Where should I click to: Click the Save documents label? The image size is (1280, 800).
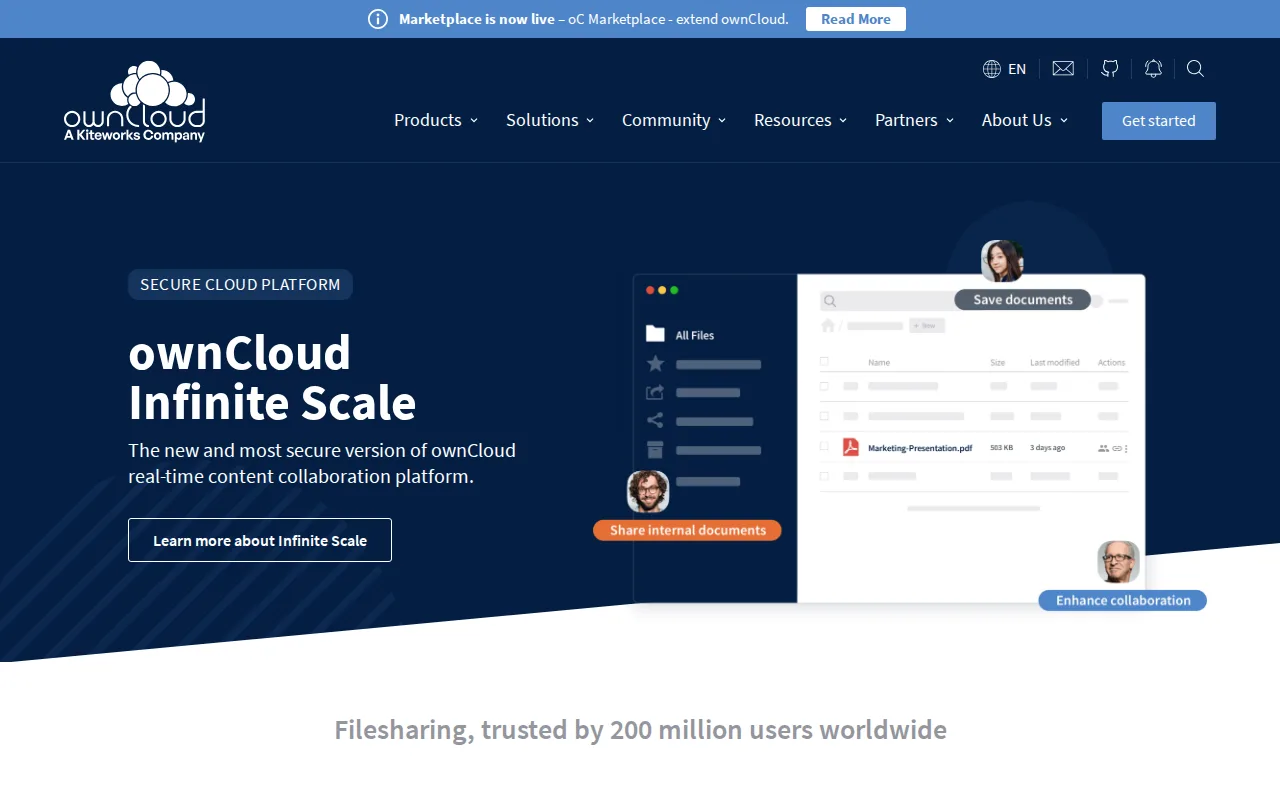(x=1023, y=300)
